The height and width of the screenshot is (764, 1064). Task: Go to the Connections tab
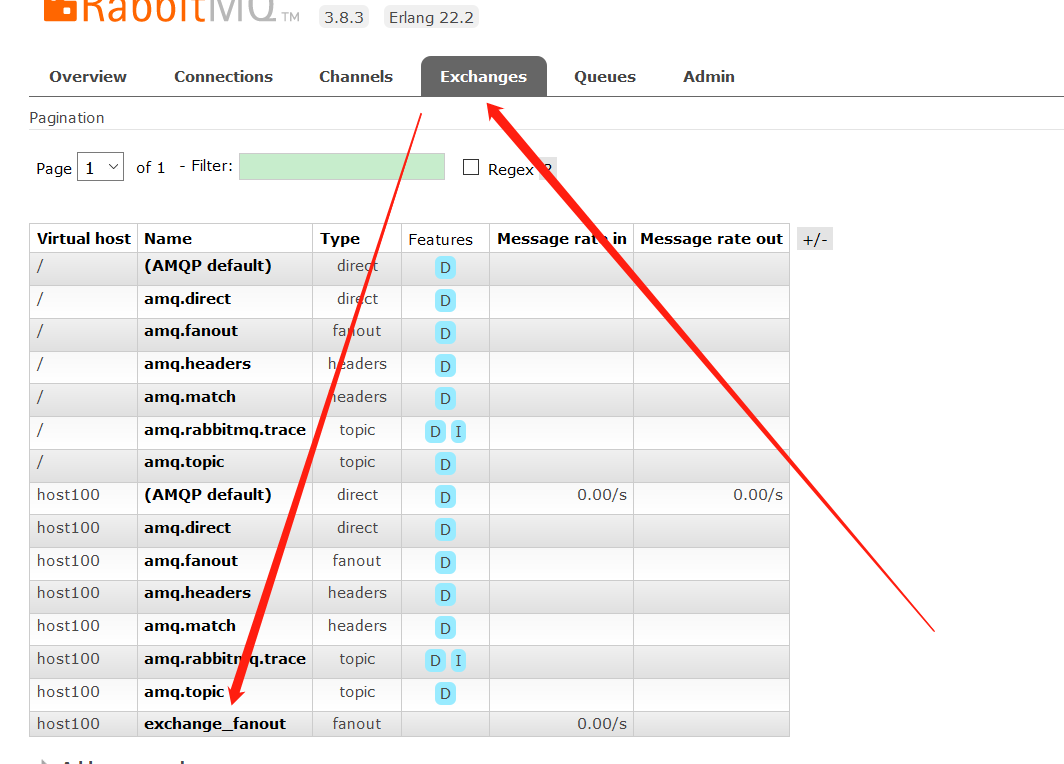[x=223, y=77]
